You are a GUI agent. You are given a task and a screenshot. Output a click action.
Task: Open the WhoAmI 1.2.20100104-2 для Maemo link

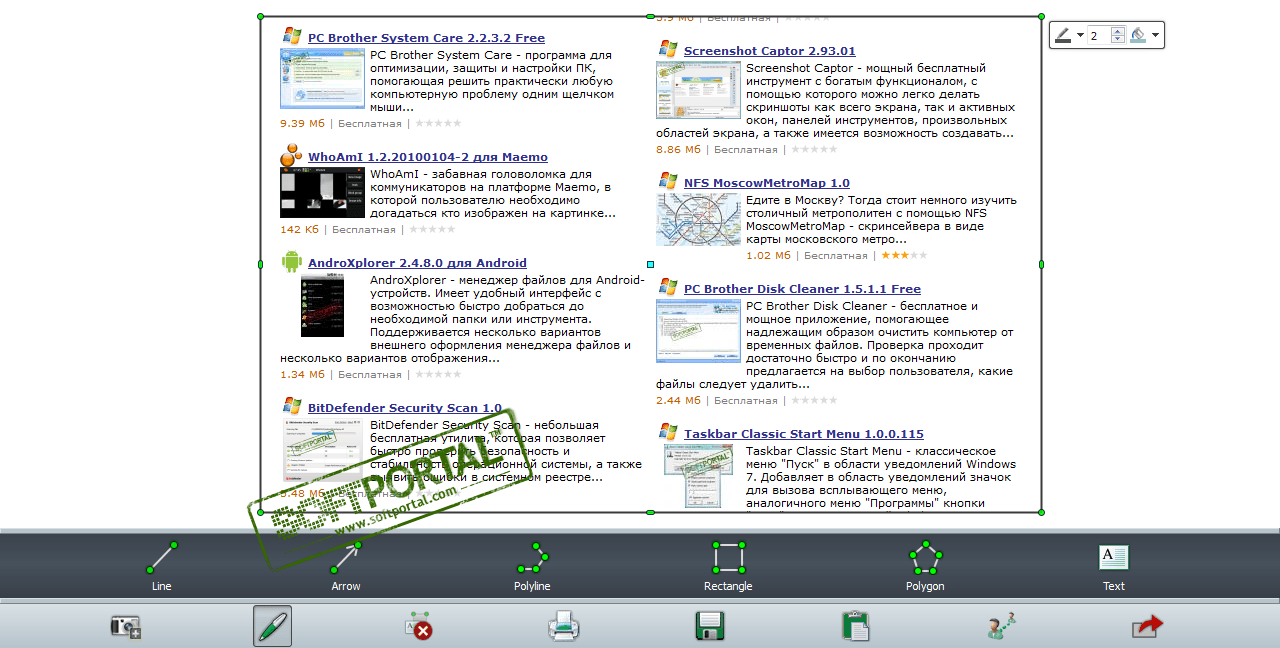pyautogui.click(x=428, y=157)
